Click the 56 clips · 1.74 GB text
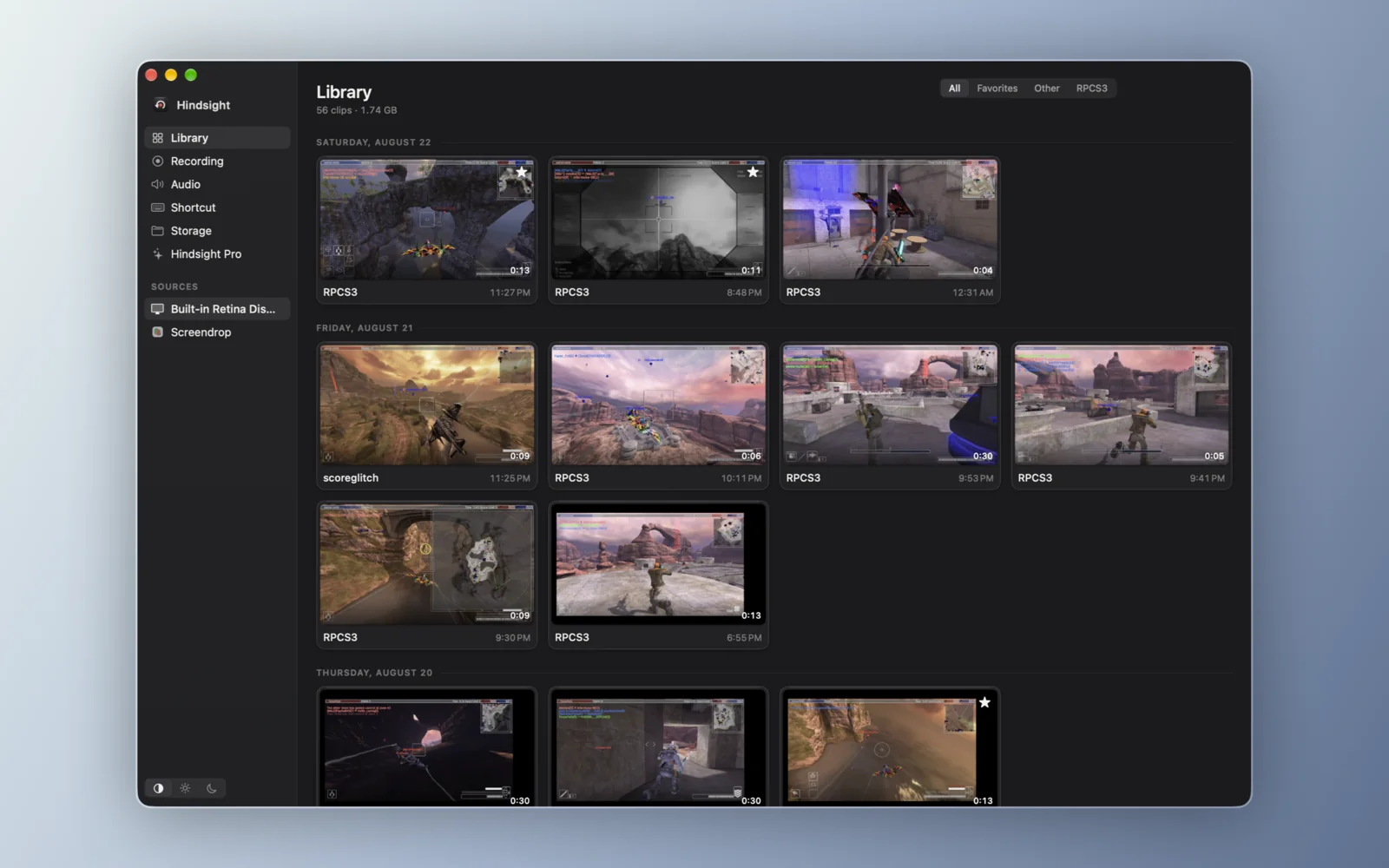This screenshot has height=868, width=1389. [357, 110]
